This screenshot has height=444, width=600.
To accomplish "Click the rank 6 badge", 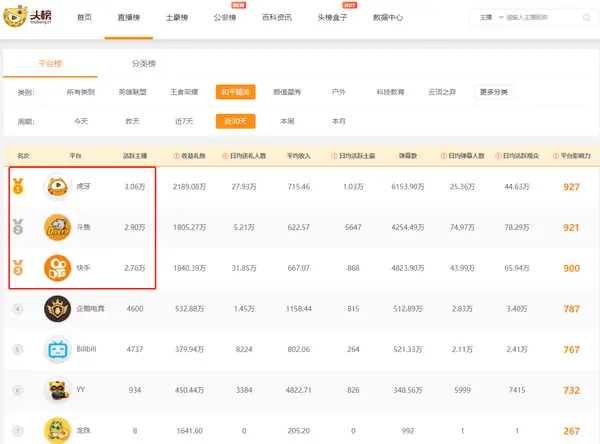I will pyautogui.click(x=18, y=390).
